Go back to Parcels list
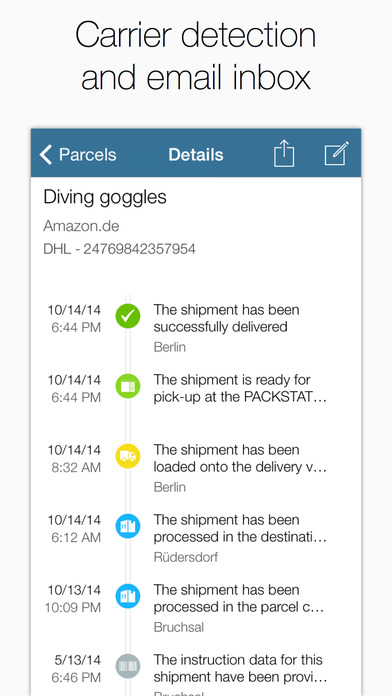This screenshot has width=392, height=696. point(78,154)
